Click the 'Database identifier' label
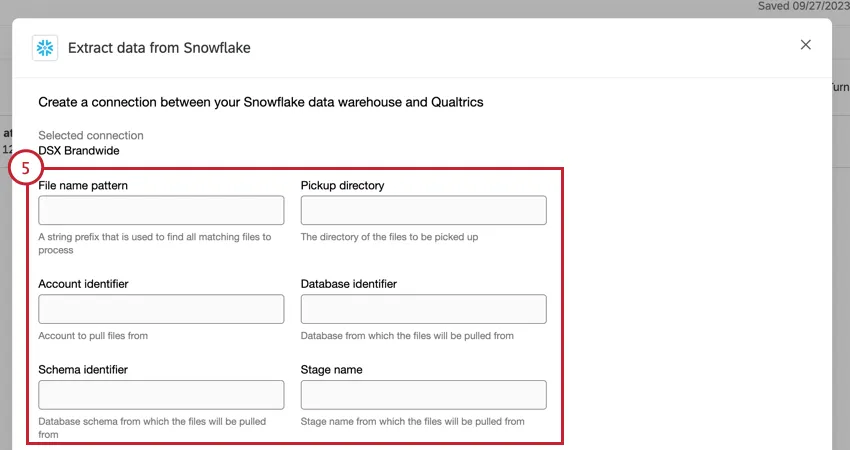850x450 pixels. click(349, 284)
